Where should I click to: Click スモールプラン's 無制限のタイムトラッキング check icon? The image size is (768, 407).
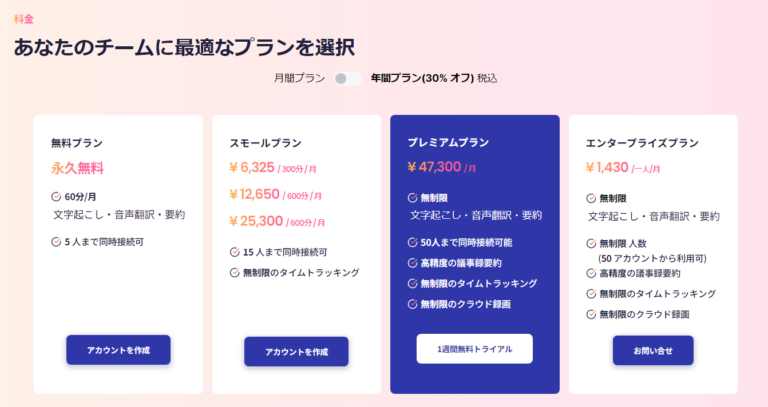(234, 272)
